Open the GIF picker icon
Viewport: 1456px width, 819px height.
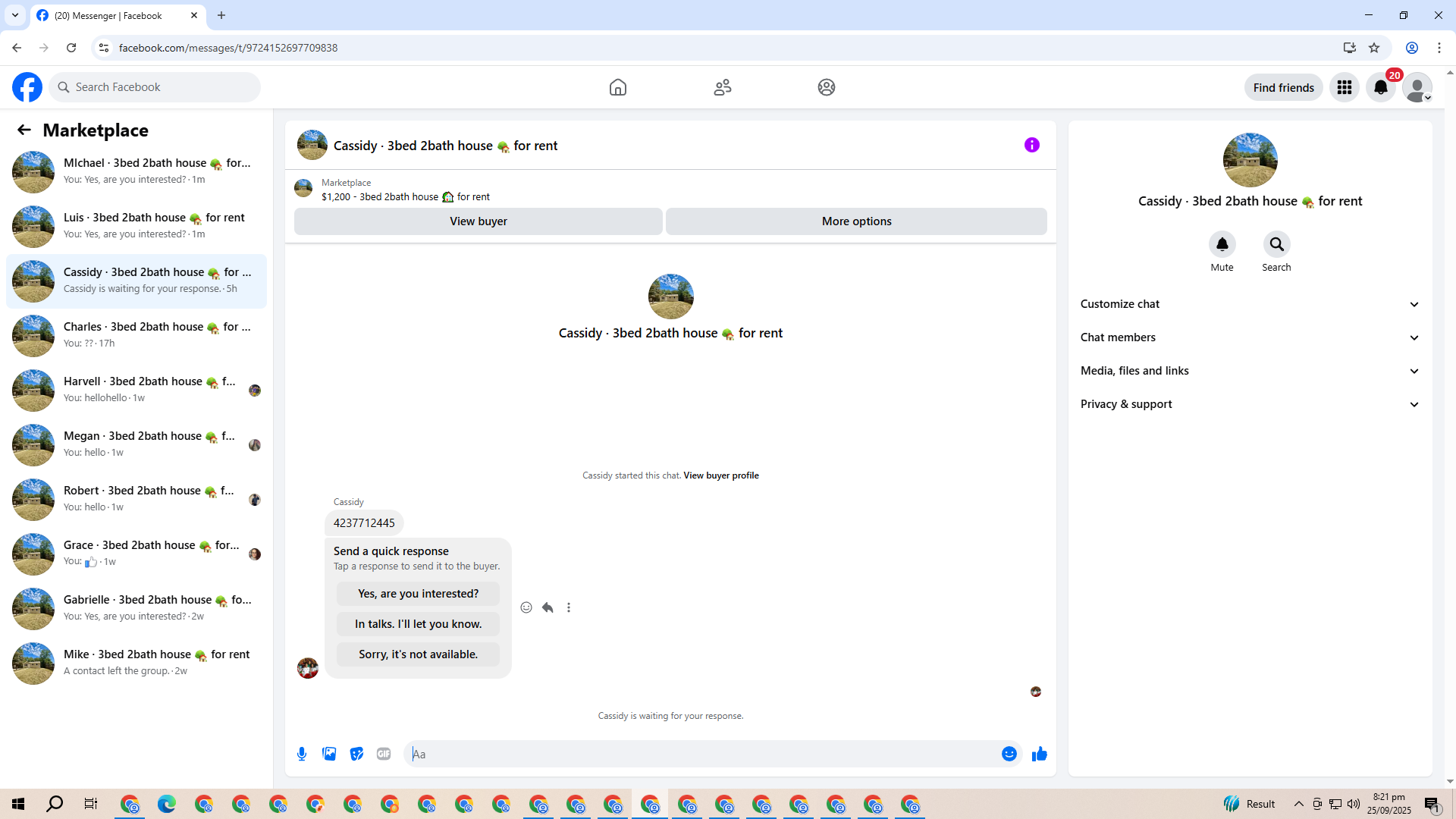(x=384, y=754)
